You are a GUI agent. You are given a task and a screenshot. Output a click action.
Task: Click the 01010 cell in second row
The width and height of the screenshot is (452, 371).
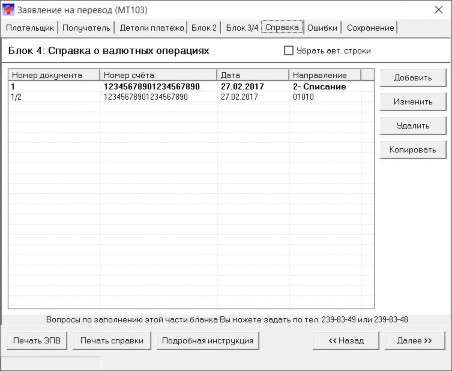303,97
